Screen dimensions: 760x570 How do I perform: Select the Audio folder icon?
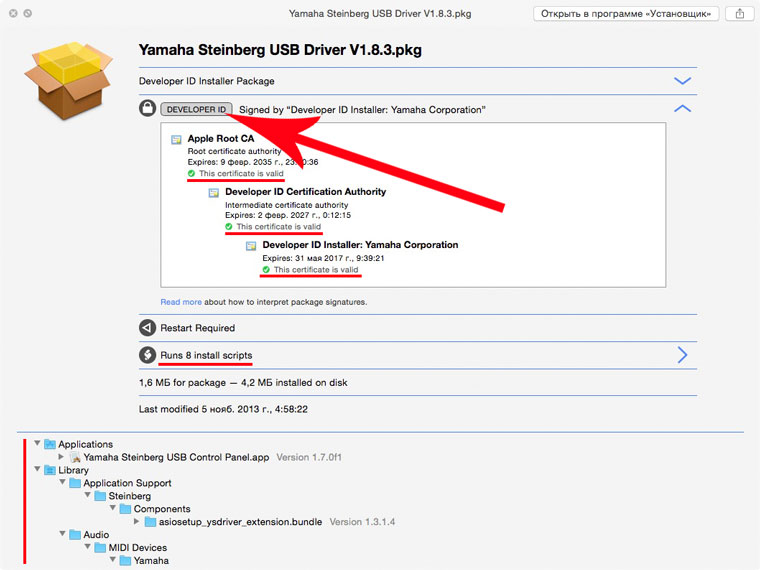(x=75, y=535)
